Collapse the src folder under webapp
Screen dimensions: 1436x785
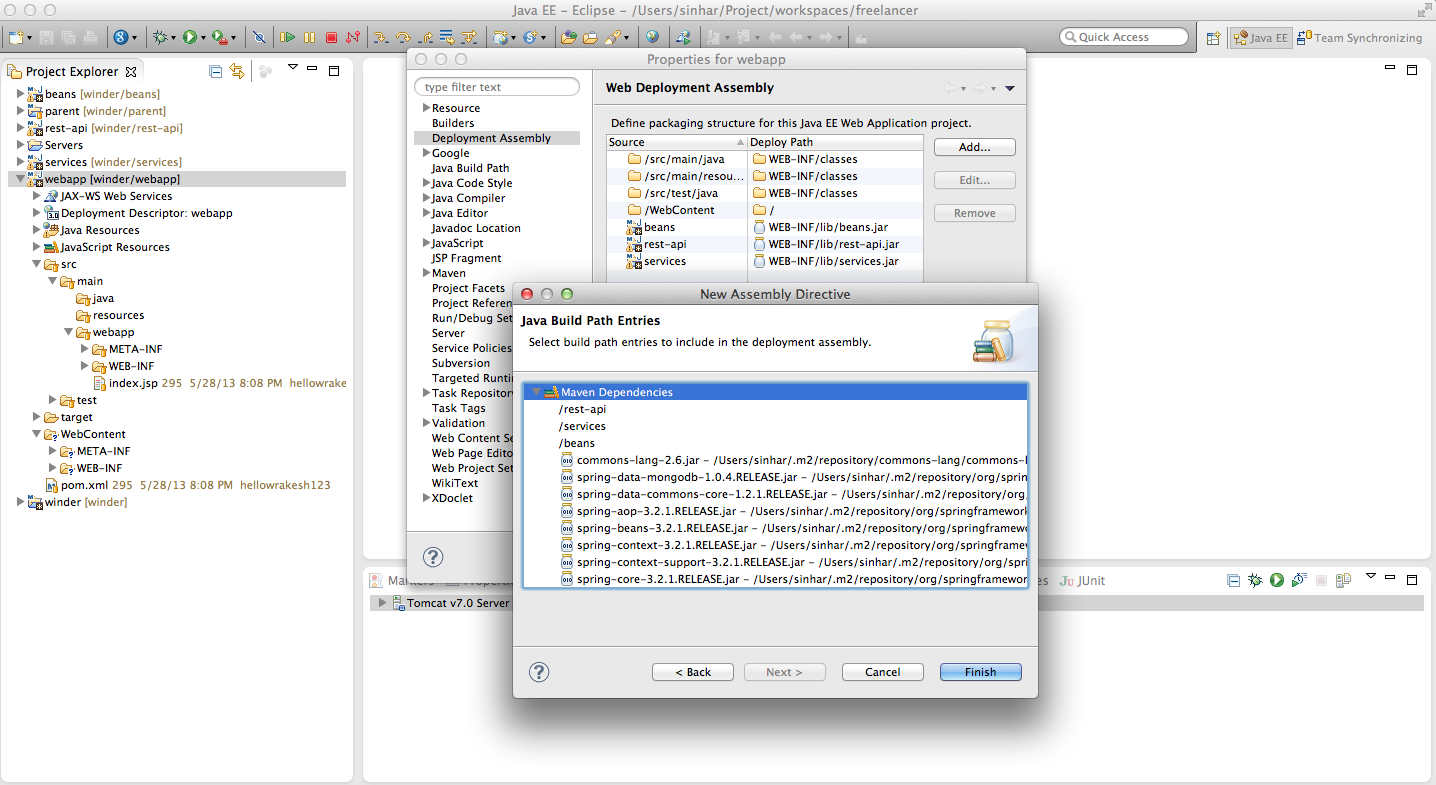[38, 264]
